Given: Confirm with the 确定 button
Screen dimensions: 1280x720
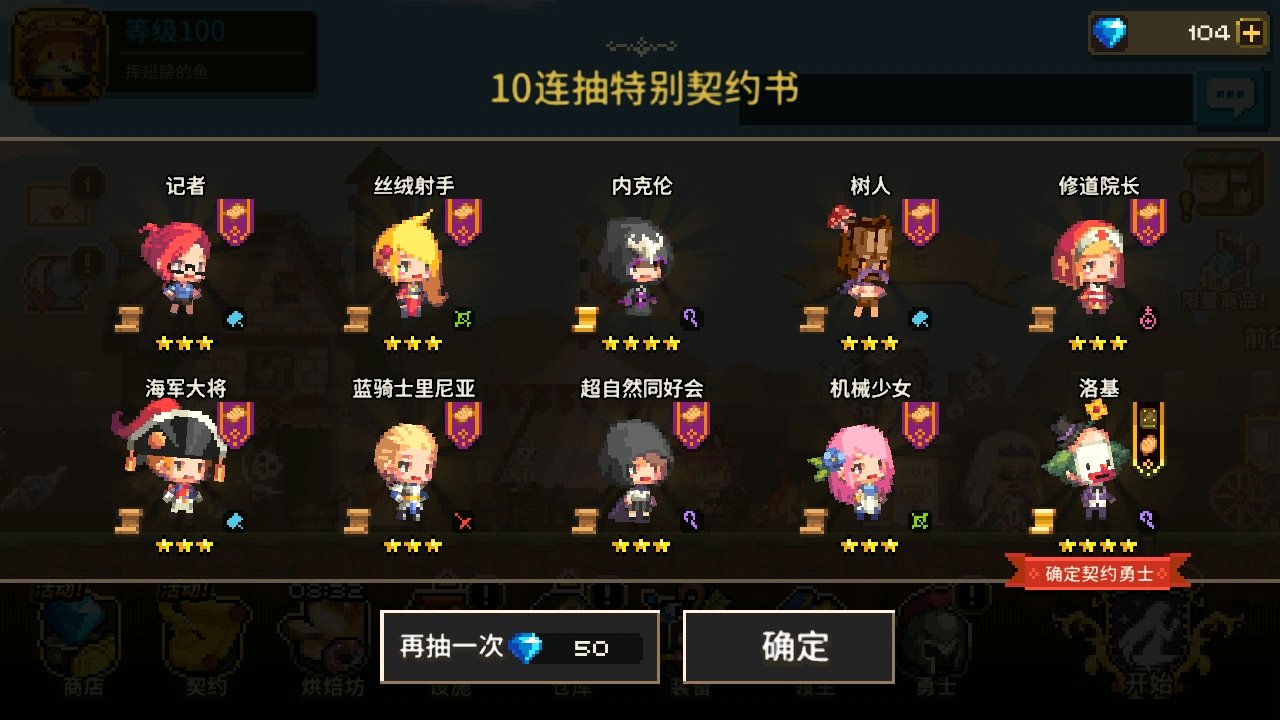Looking at the screenshot, I should [789, 647].
